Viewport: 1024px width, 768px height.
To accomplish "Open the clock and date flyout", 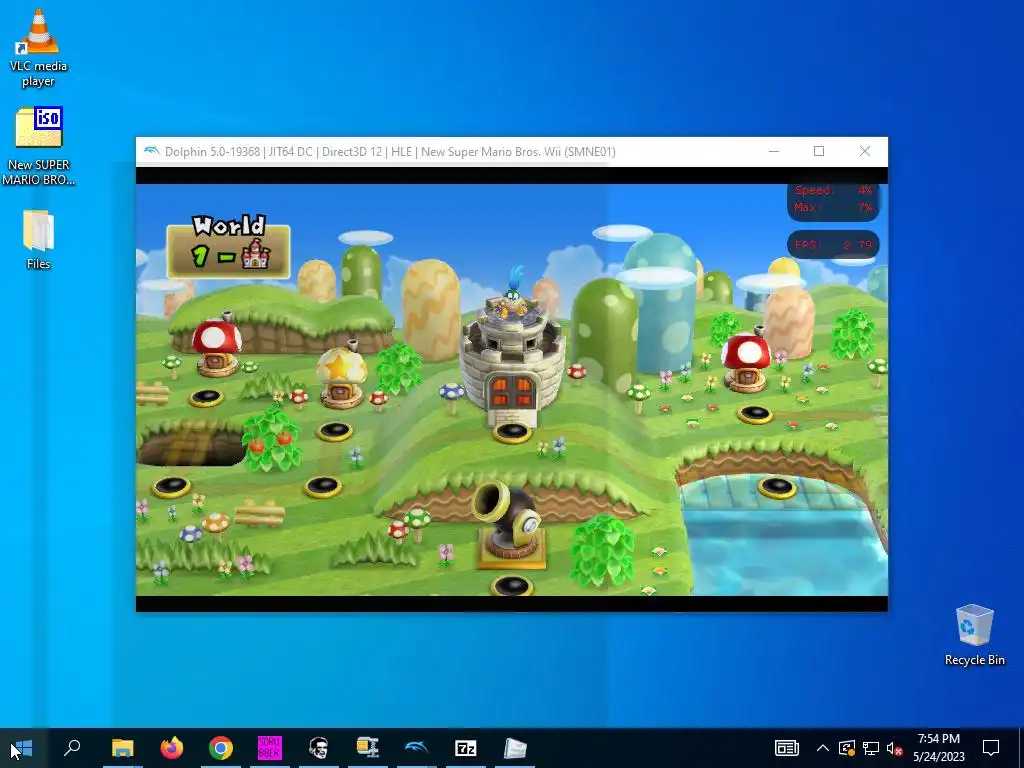I will 938,748.
